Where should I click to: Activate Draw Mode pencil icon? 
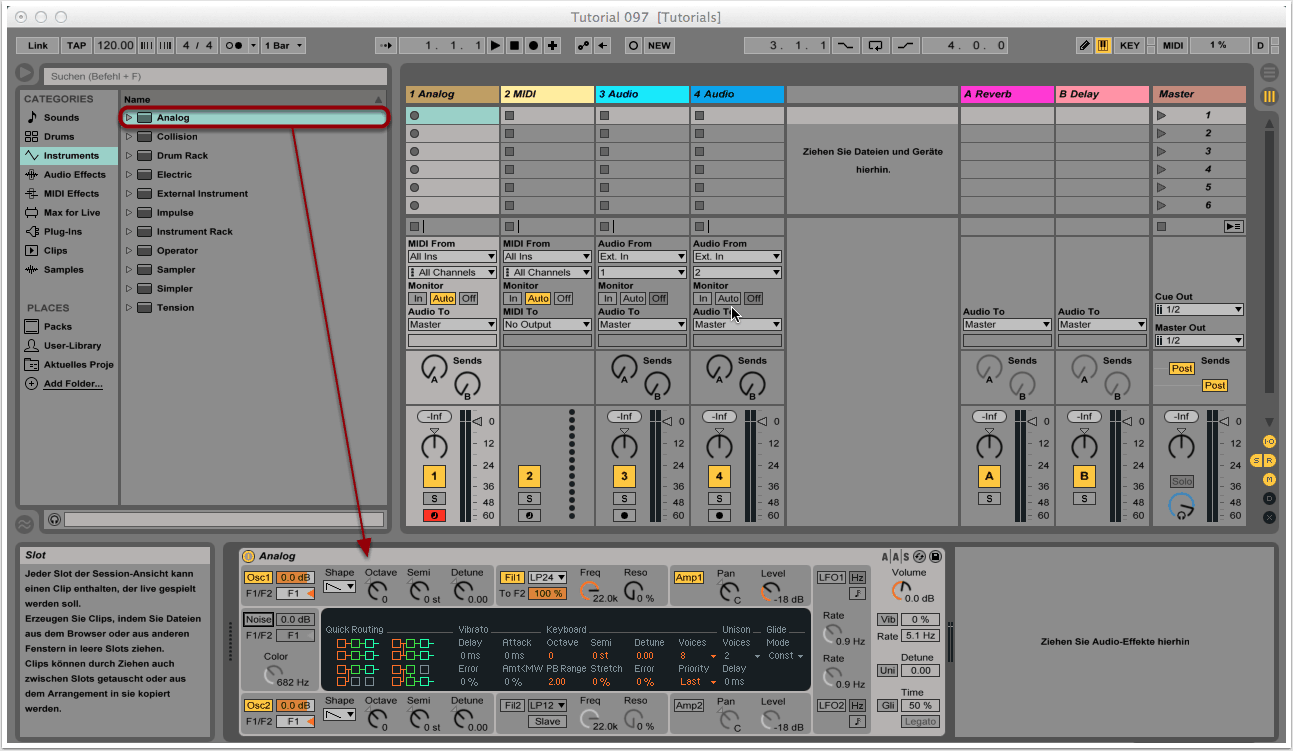pyautogui.click(x=1085, y=46)
